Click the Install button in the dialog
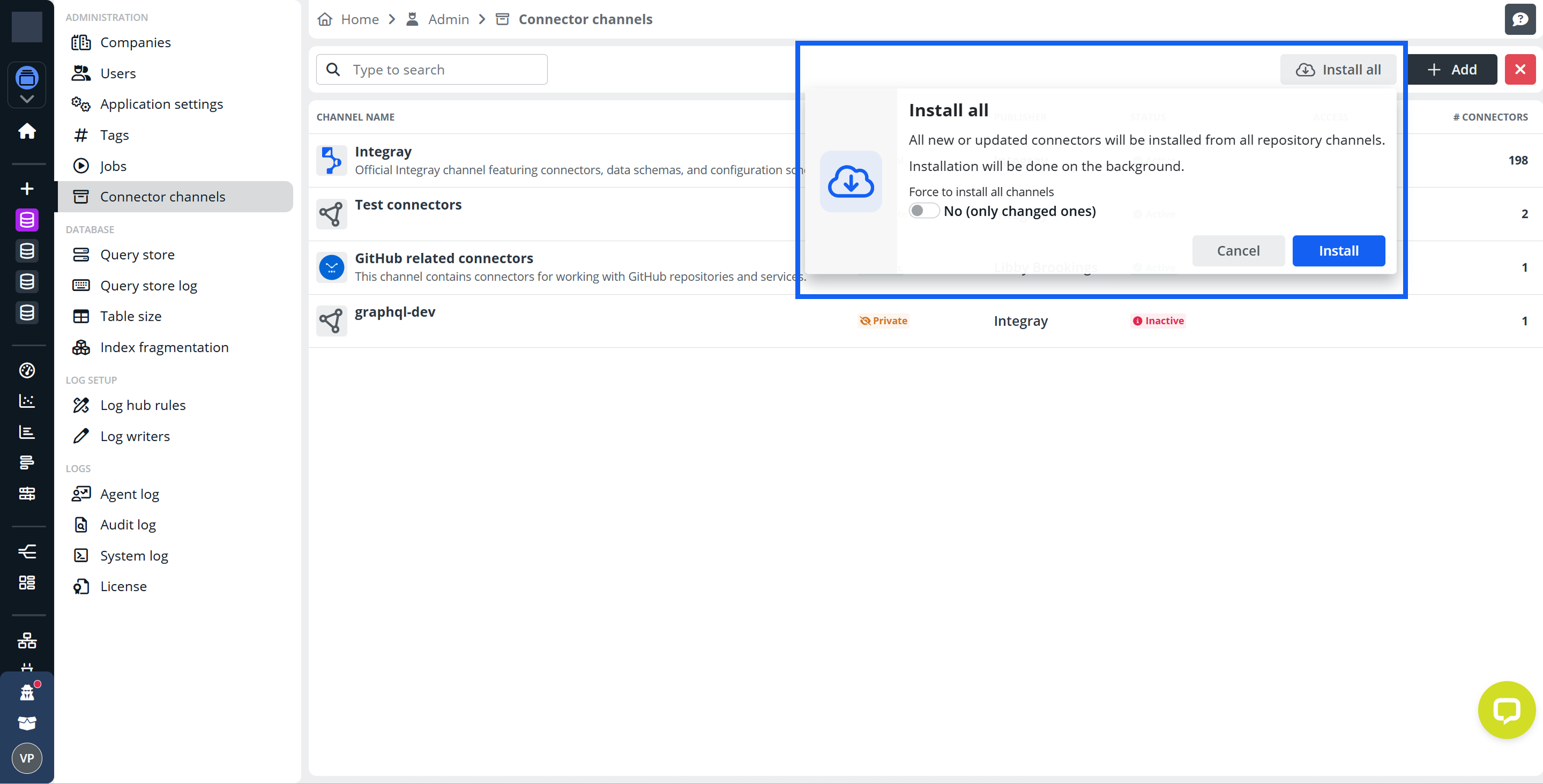This screenshot has width=1543, height=784. click(1339, 250)
